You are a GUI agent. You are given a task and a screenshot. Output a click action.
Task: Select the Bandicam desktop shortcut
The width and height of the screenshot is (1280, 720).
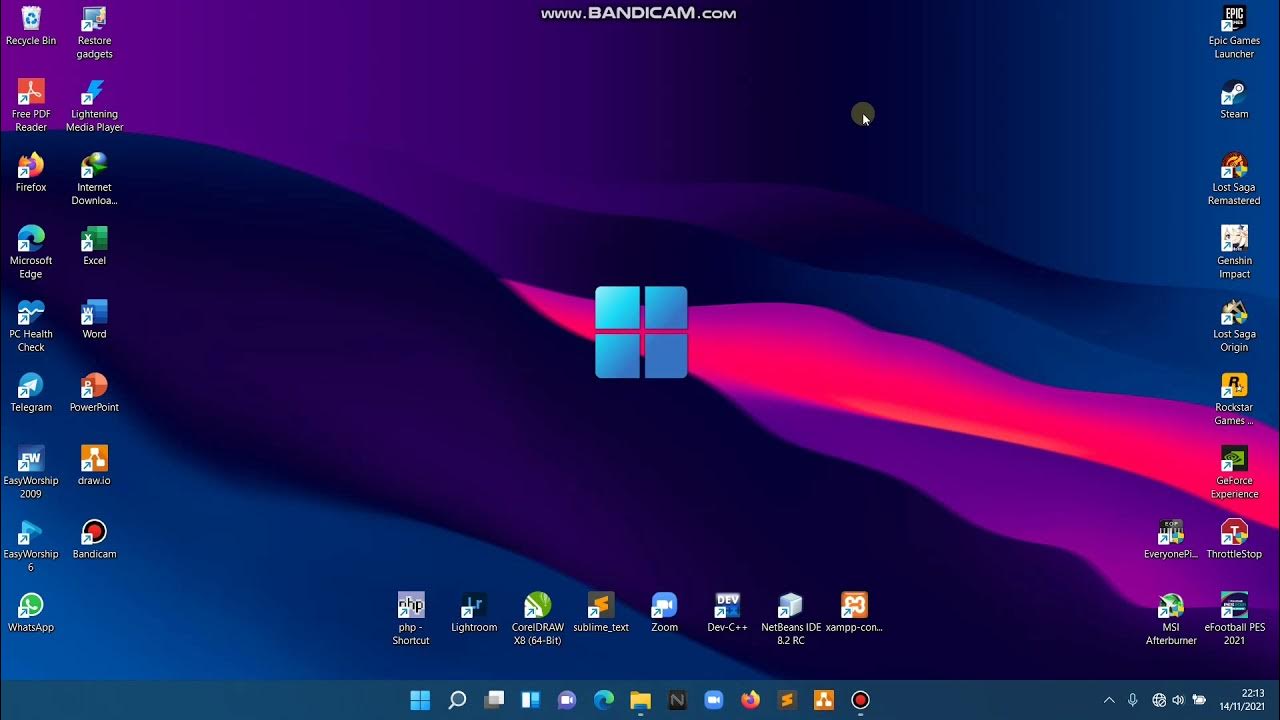94,539
